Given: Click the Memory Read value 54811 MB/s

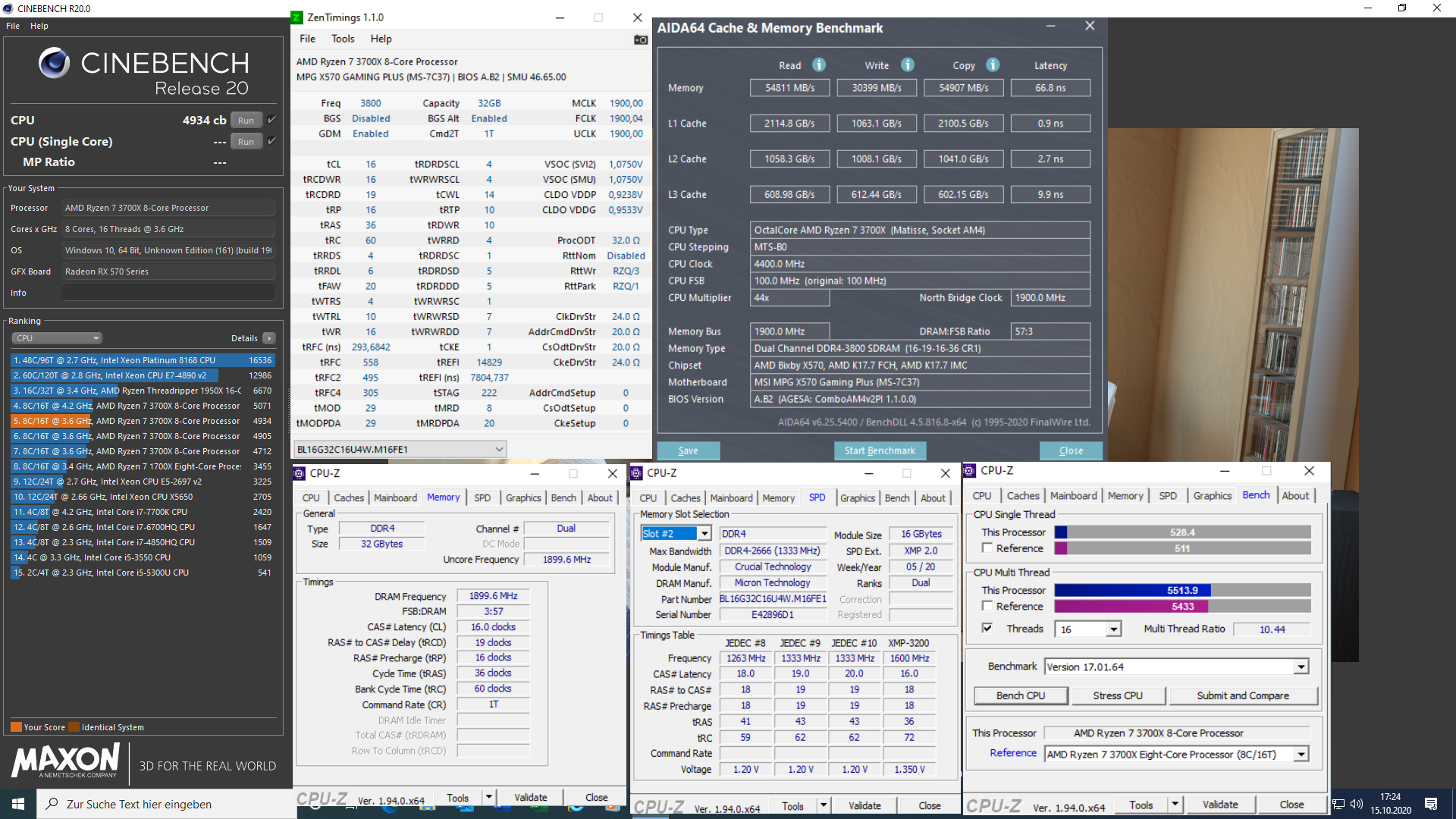Looking at the screenshot, I should tap(789, 88).
